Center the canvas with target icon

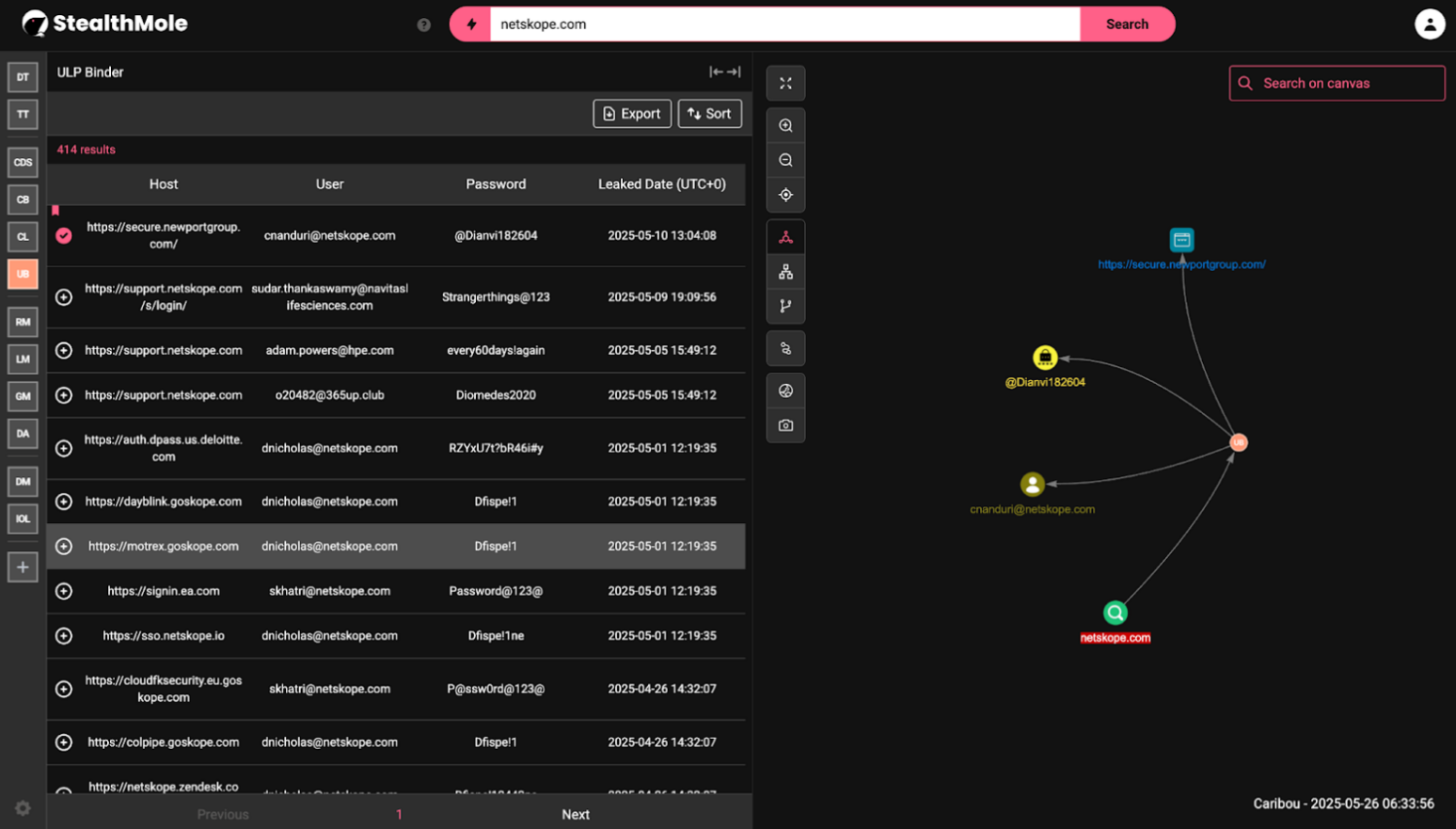[785, 195]
